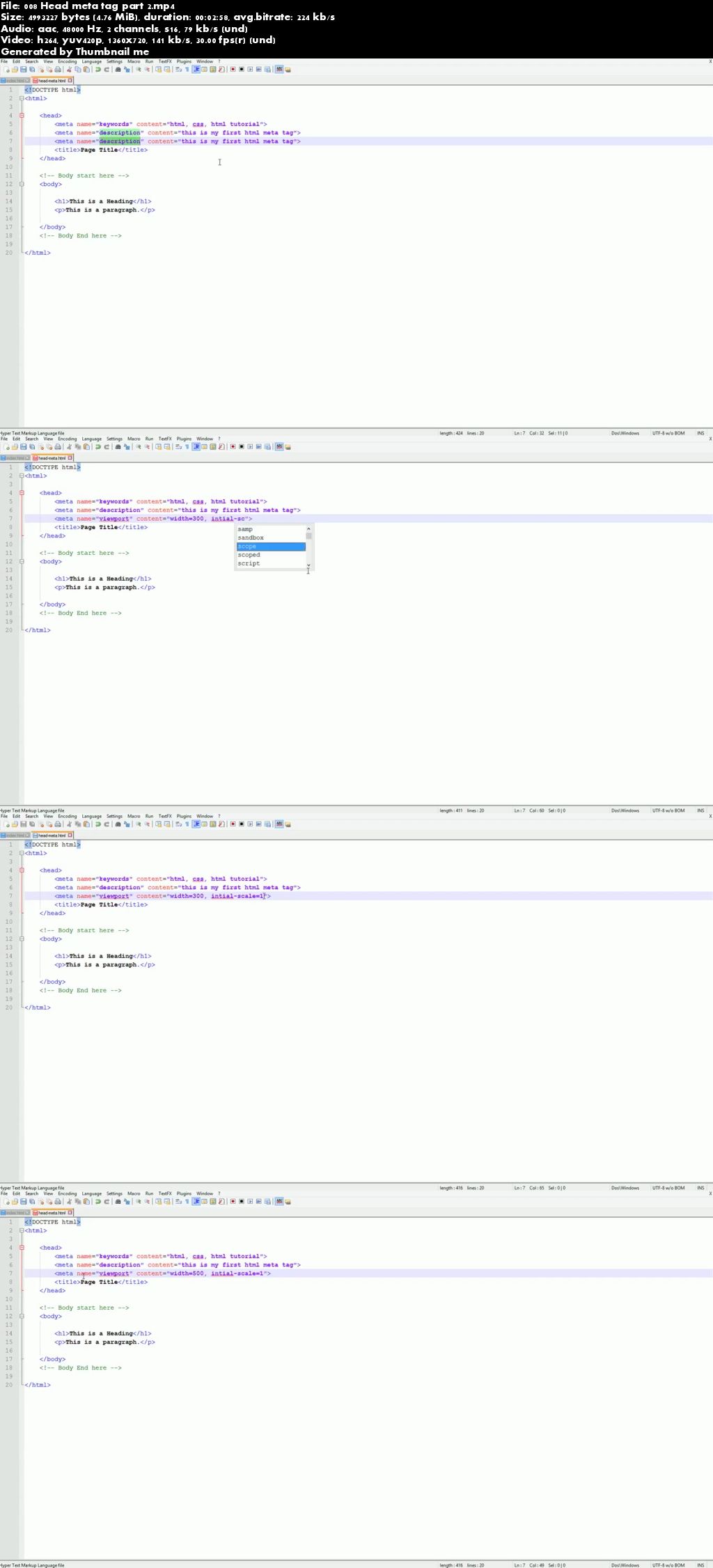Select the head-meta.html tab in the autocomplete-popup frame
713x1568 pixels.
click(x=52, y=458)
